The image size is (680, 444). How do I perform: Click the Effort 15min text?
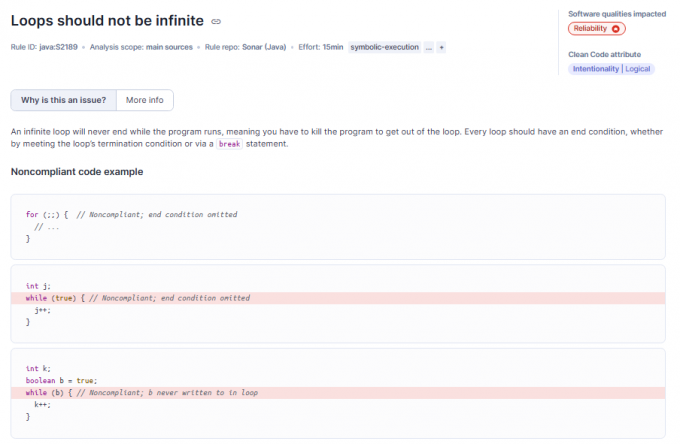(320, 47)
